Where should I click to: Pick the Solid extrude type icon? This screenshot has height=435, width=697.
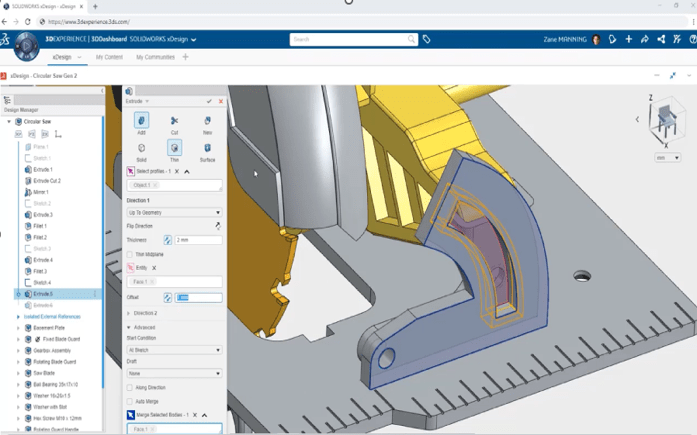(141, 149)
